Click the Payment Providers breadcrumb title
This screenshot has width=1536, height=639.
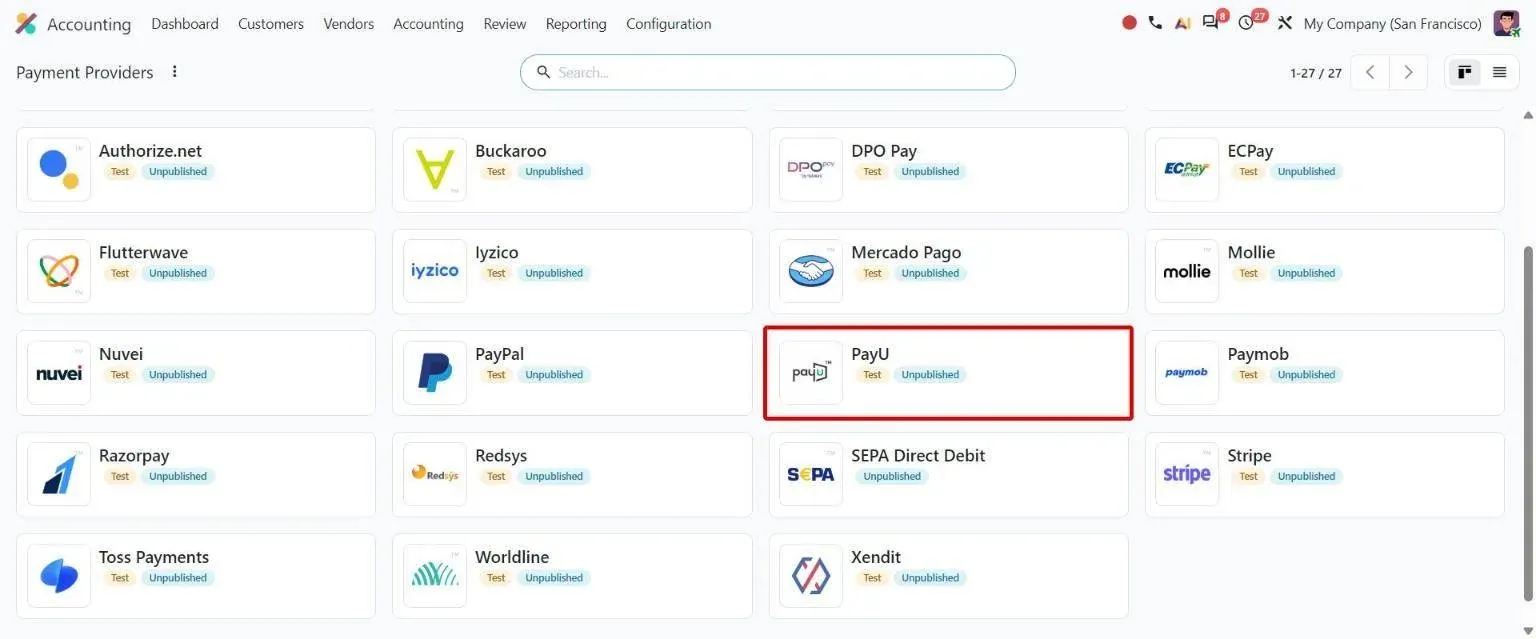tap(85, 72)
